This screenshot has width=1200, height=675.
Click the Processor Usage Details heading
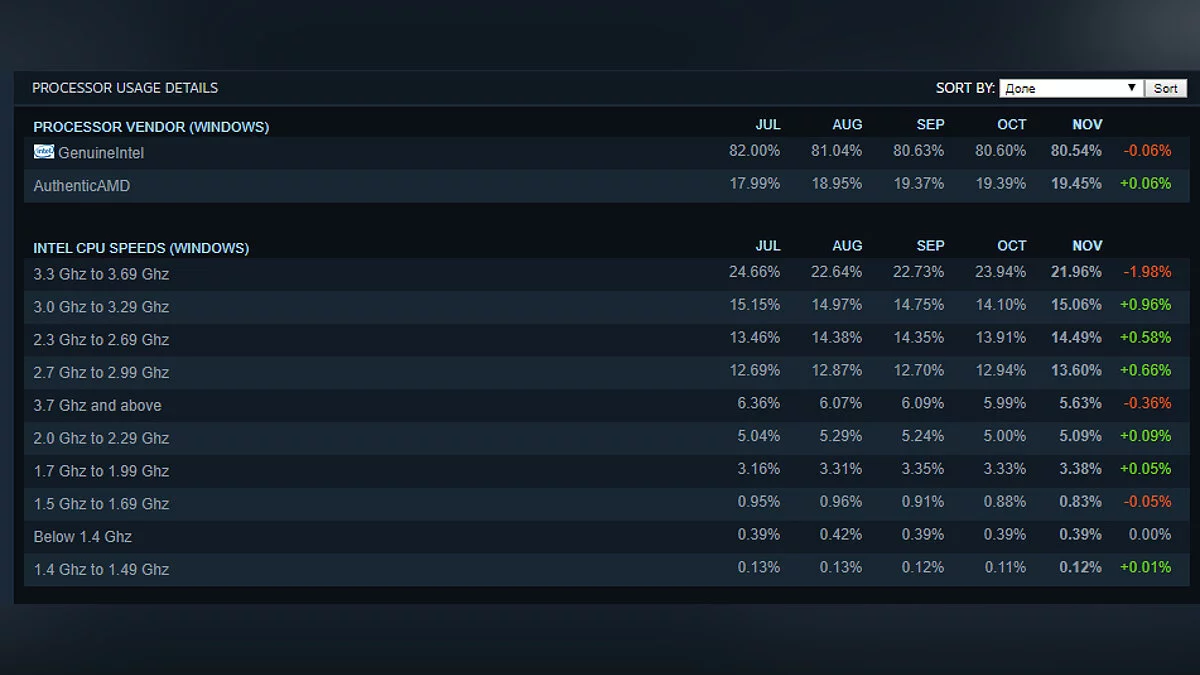125,88
